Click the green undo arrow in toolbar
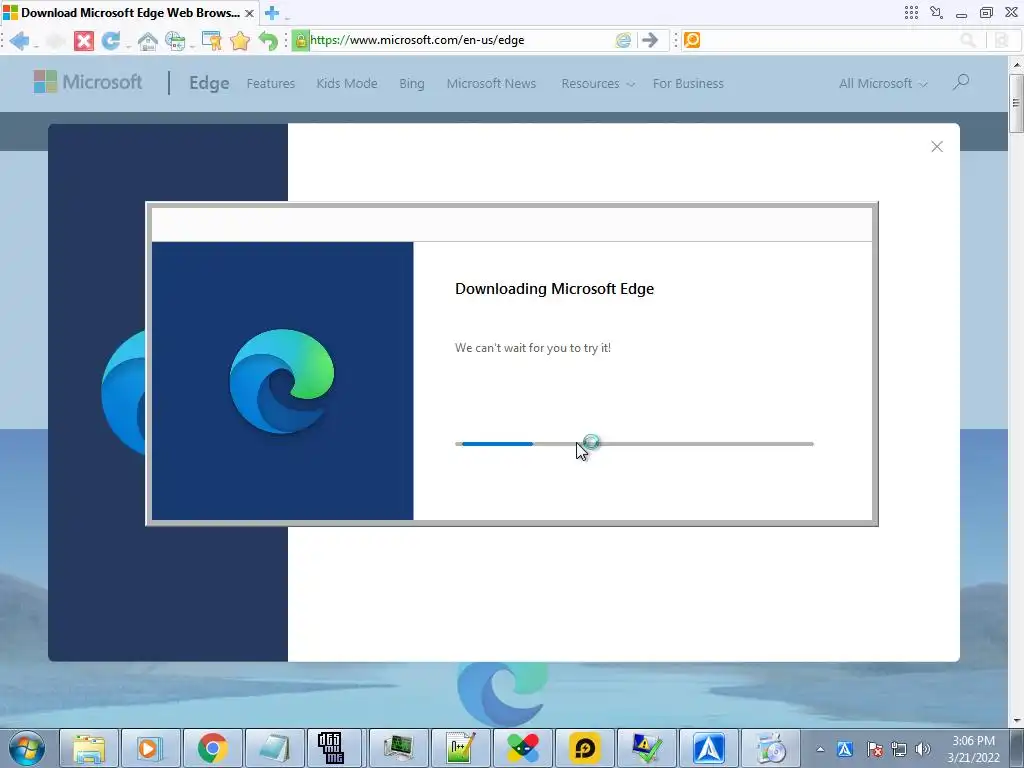 [268, 40]
